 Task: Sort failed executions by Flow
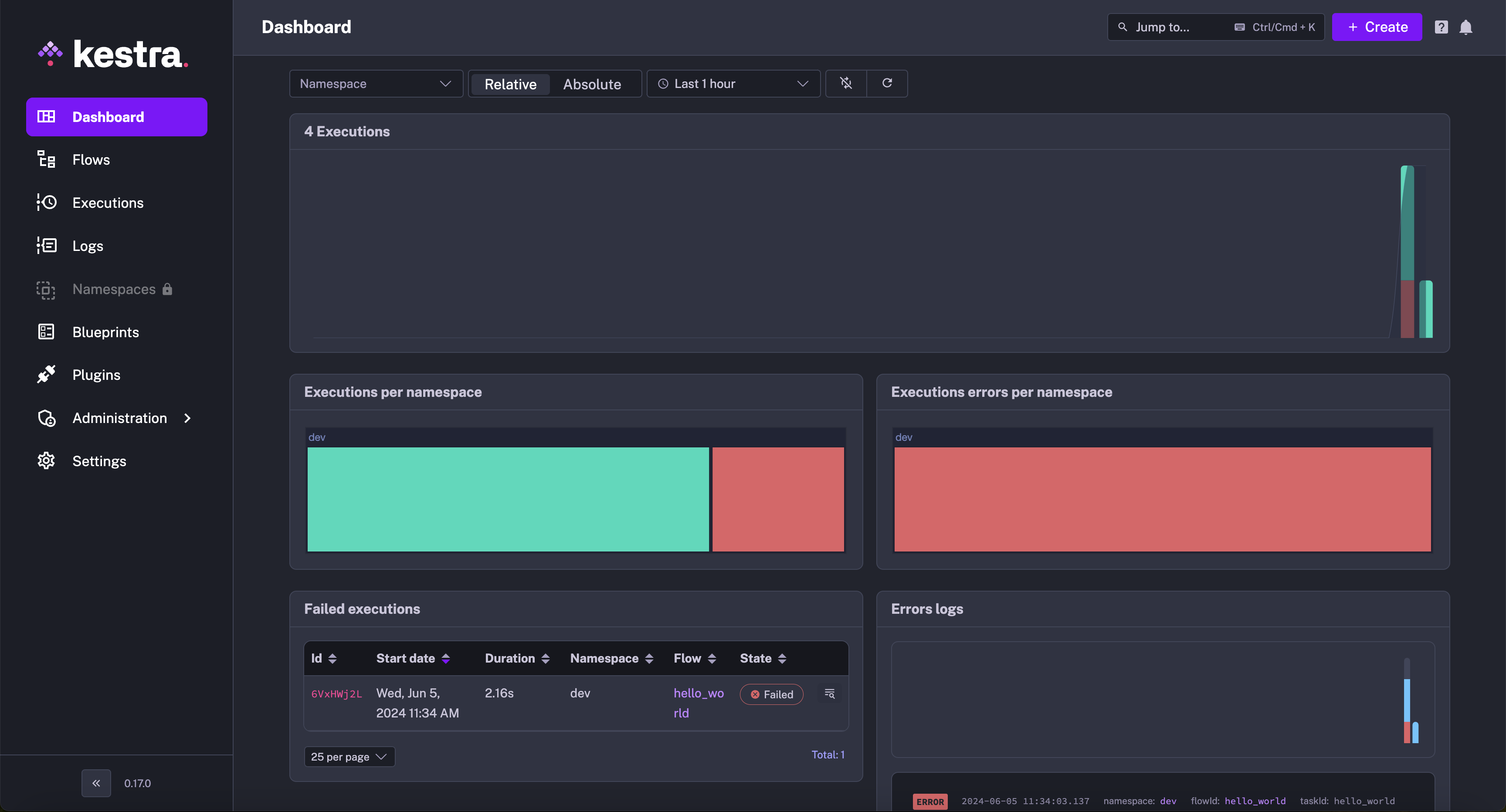[x=712, y=658]
